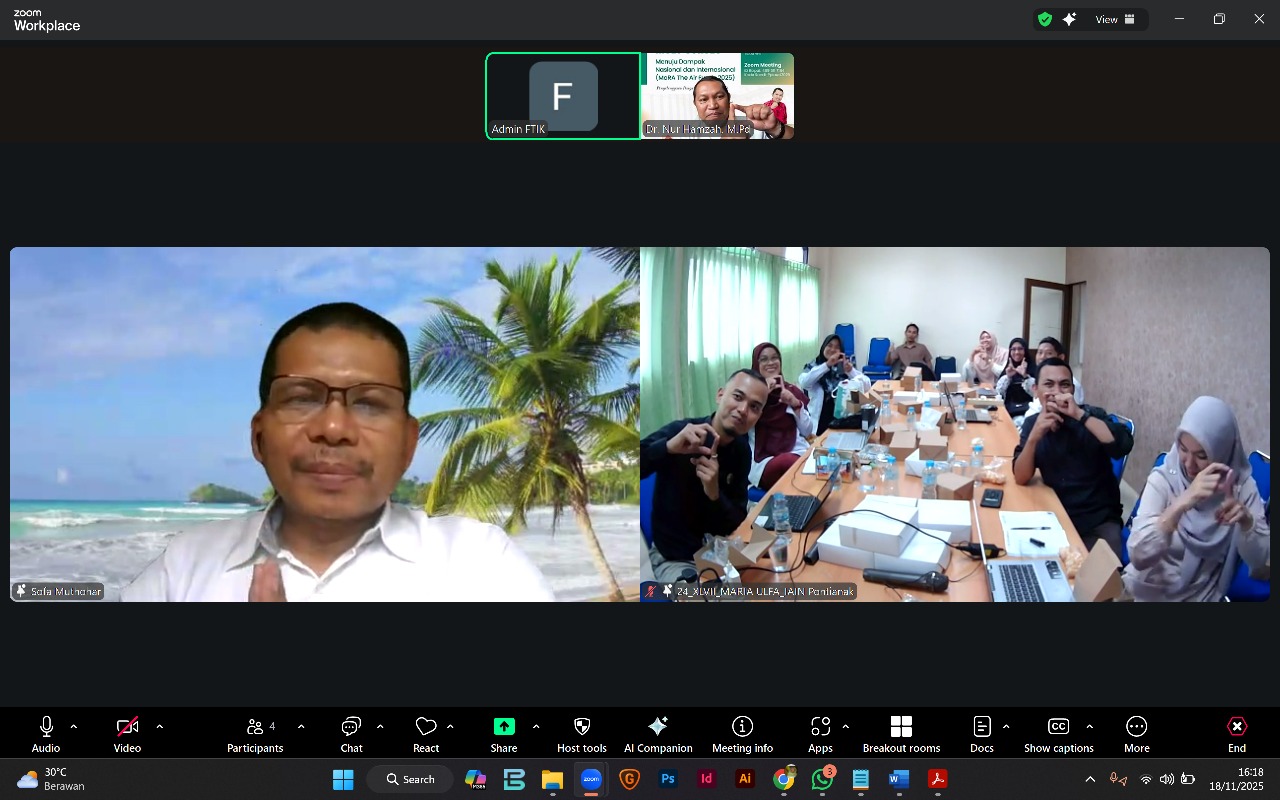Open Host tools shield icon
This screenshot has height=800, width=1280.
point(582,733)
